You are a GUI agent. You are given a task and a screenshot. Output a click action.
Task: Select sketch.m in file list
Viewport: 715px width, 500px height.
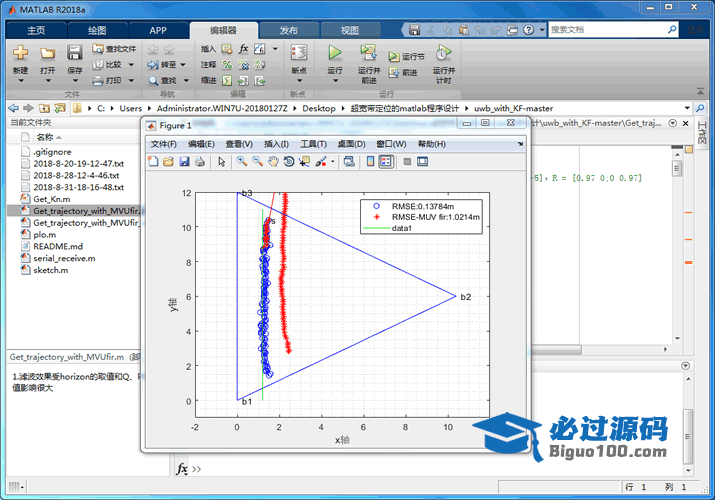coord(51,270)
